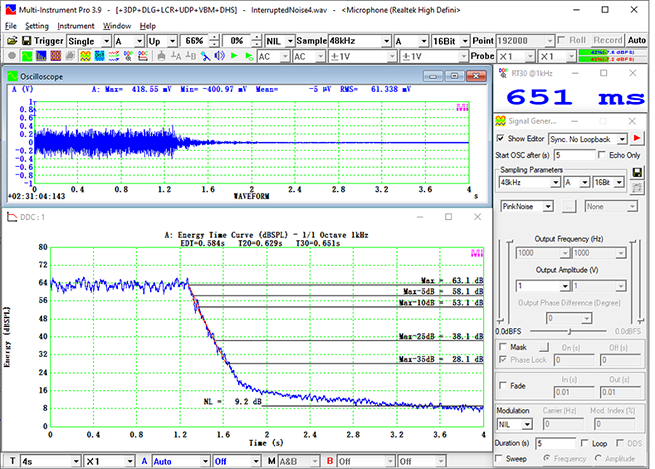The width and height of the screenshot is (655, 469).
Task: Enable the Loop checkbox
Action: pyautogui.click(x=585, y=441)
